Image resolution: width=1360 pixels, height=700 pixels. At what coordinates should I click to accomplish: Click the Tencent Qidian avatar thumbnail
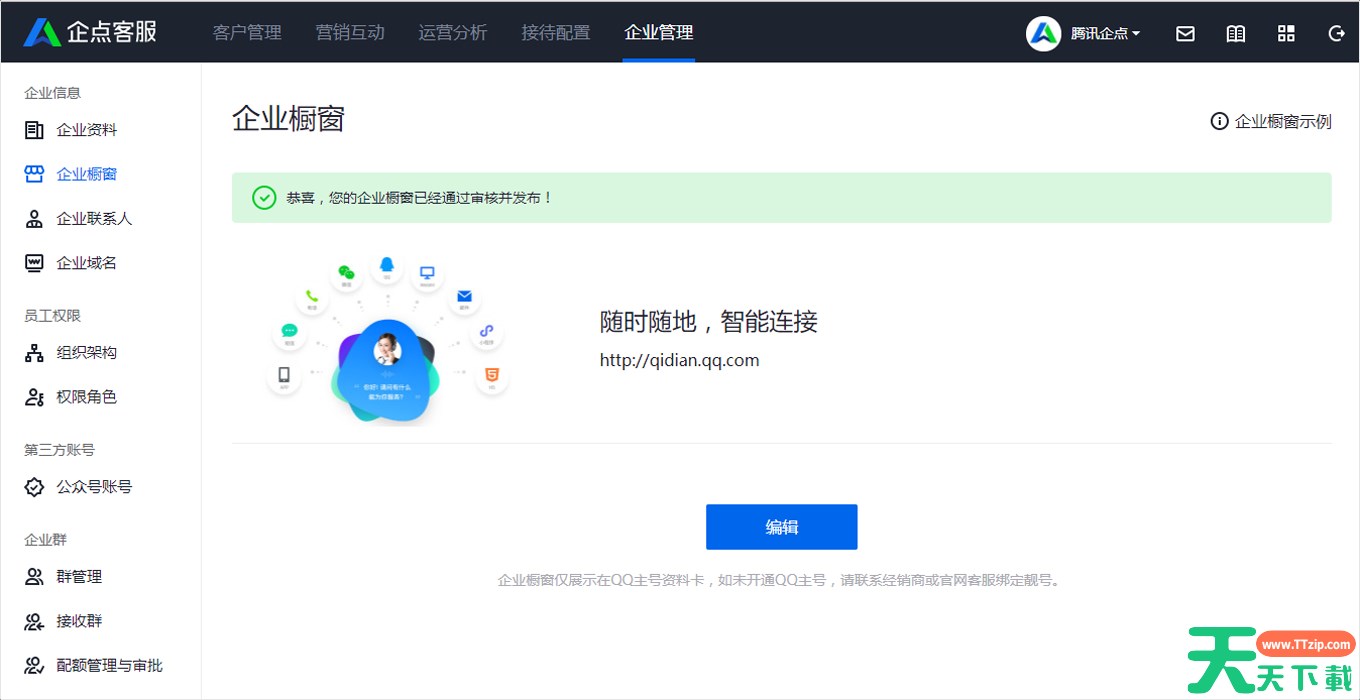click(x=1043, y=33)
